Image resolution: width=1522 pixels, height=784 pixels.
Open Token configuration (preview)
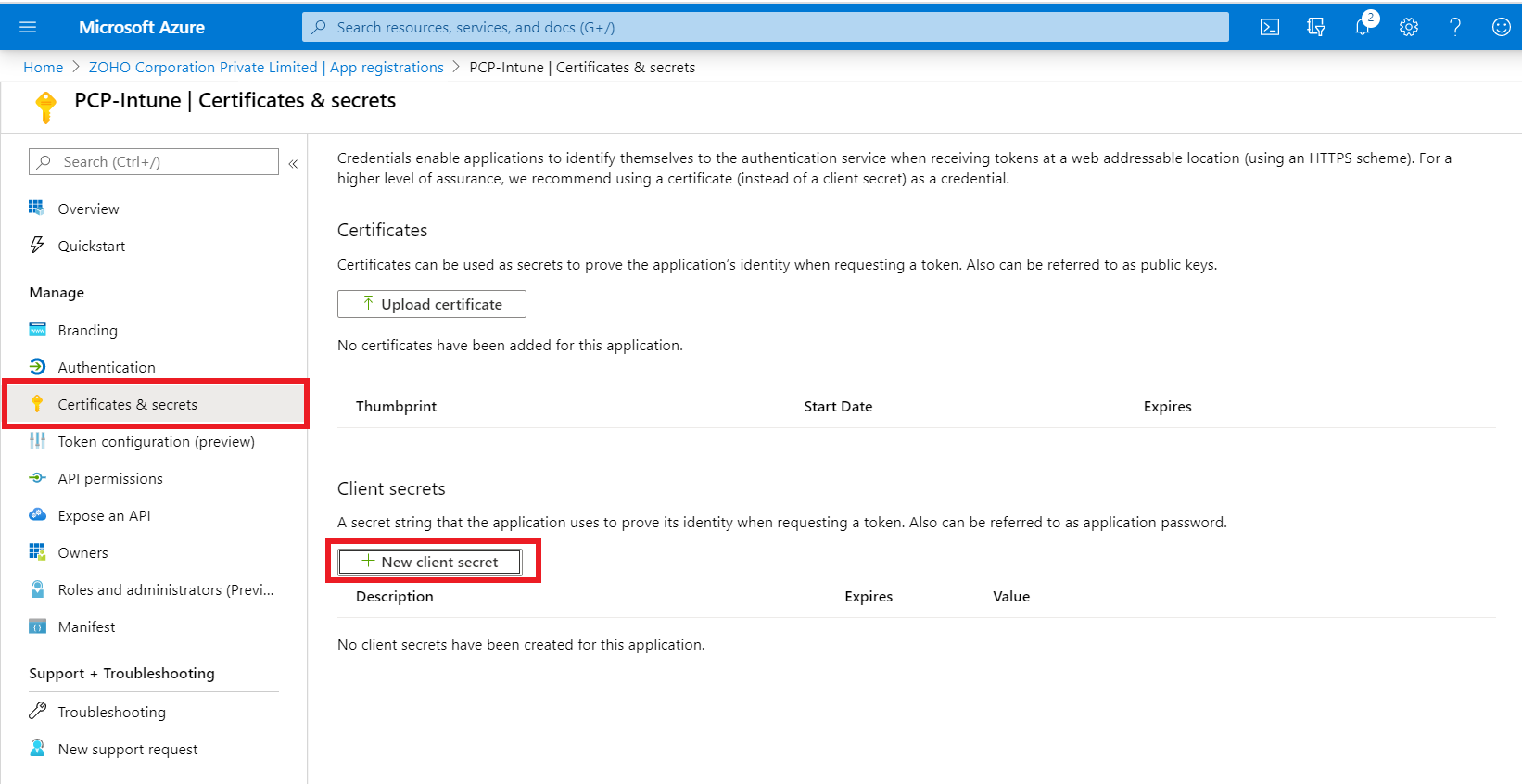point(156,442)
